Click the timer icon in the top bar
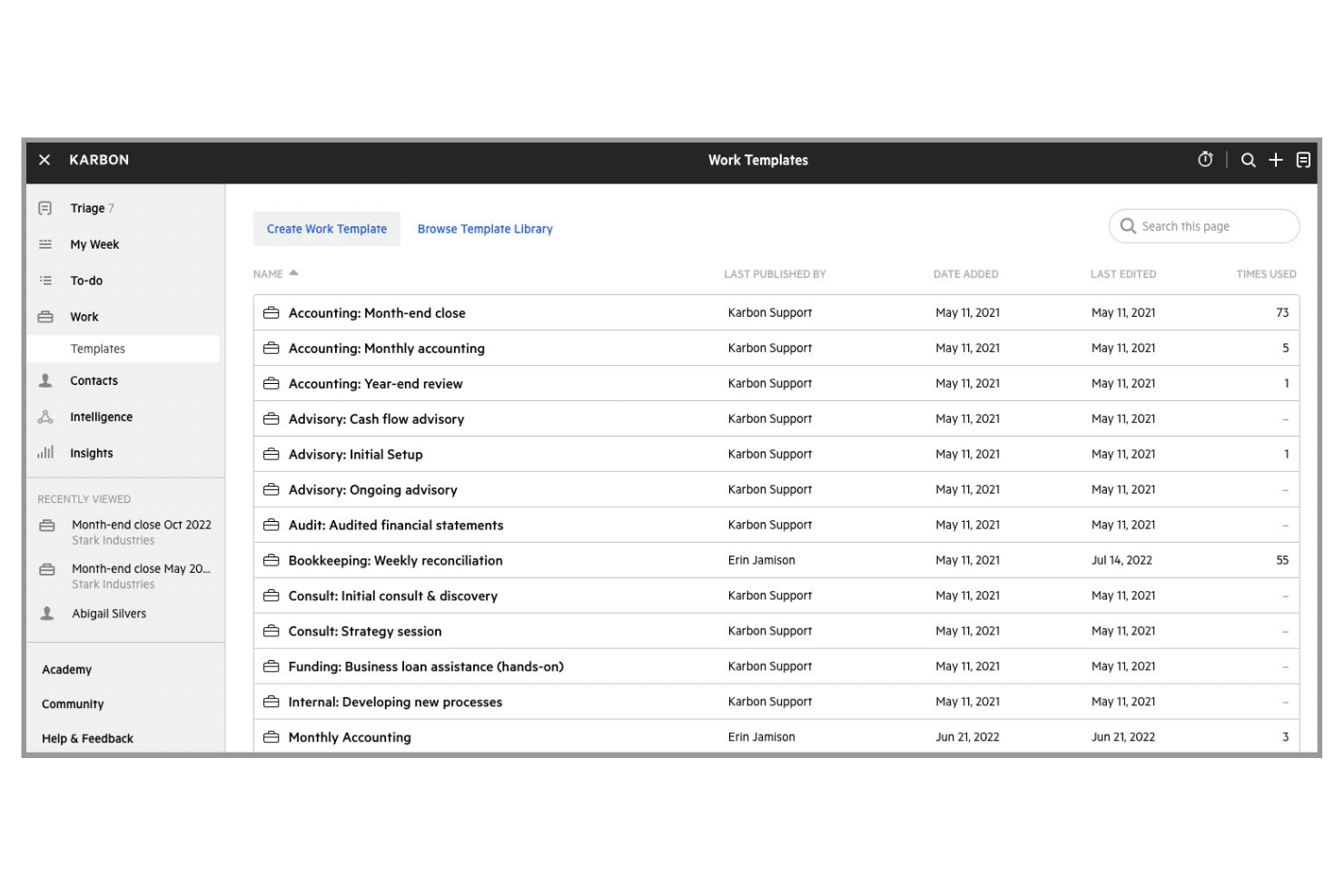The height and width of the screenshot is (896, 1344). point(1205,160)
